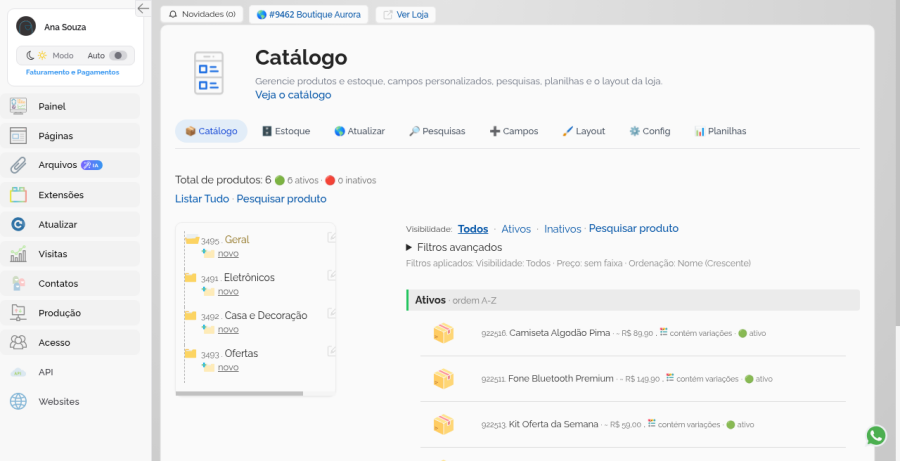The width and height of the screenshot is (900, 461).
Task: Click Ana Souza profile avatar
Action: click(26, 26)
